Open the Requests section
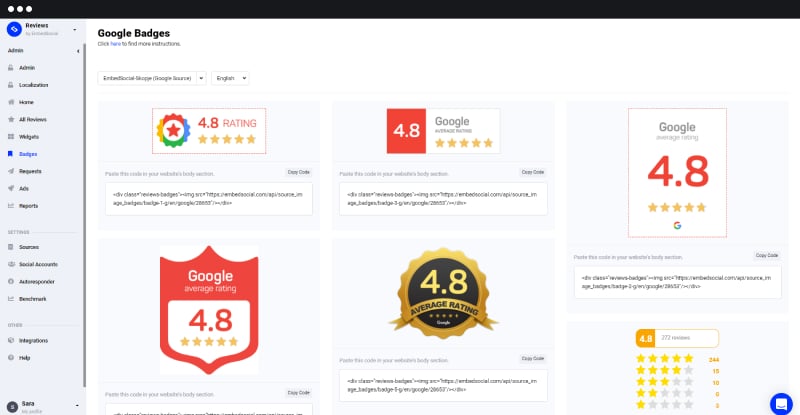Viewport: 800px width, 415px height. point(30,172)
